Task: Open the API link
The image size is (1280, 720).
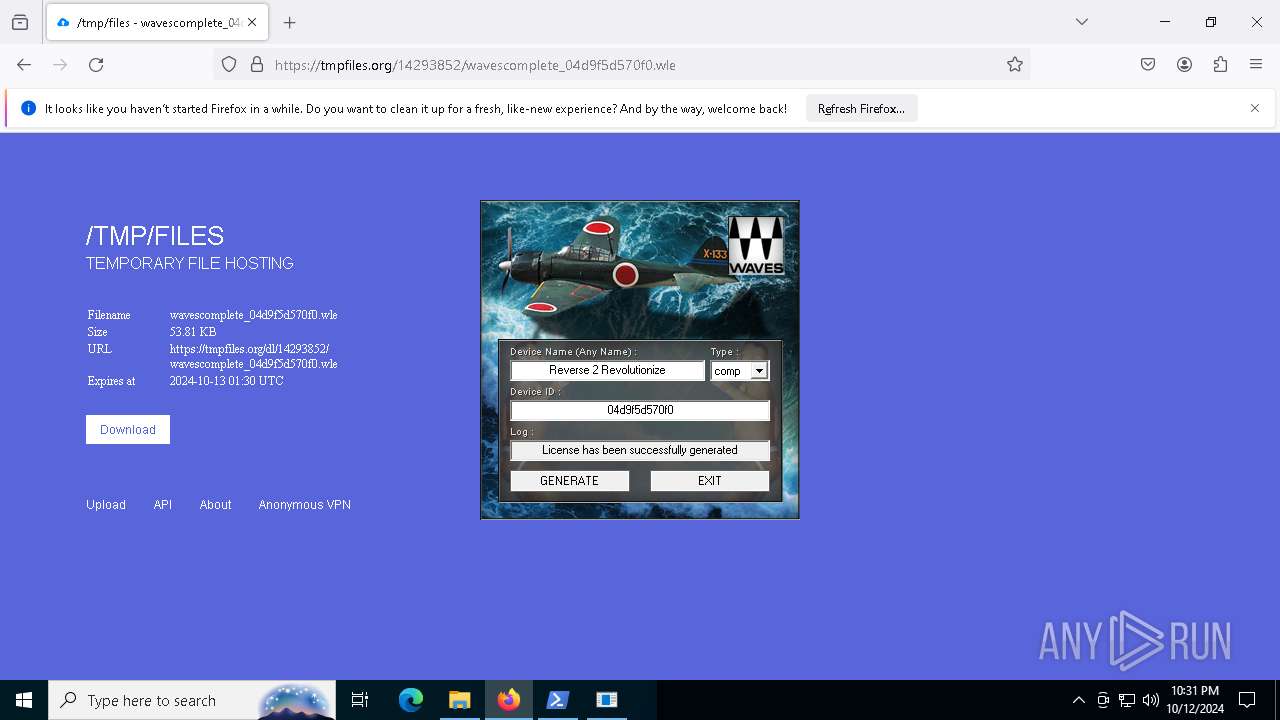Action: [163, 505]
